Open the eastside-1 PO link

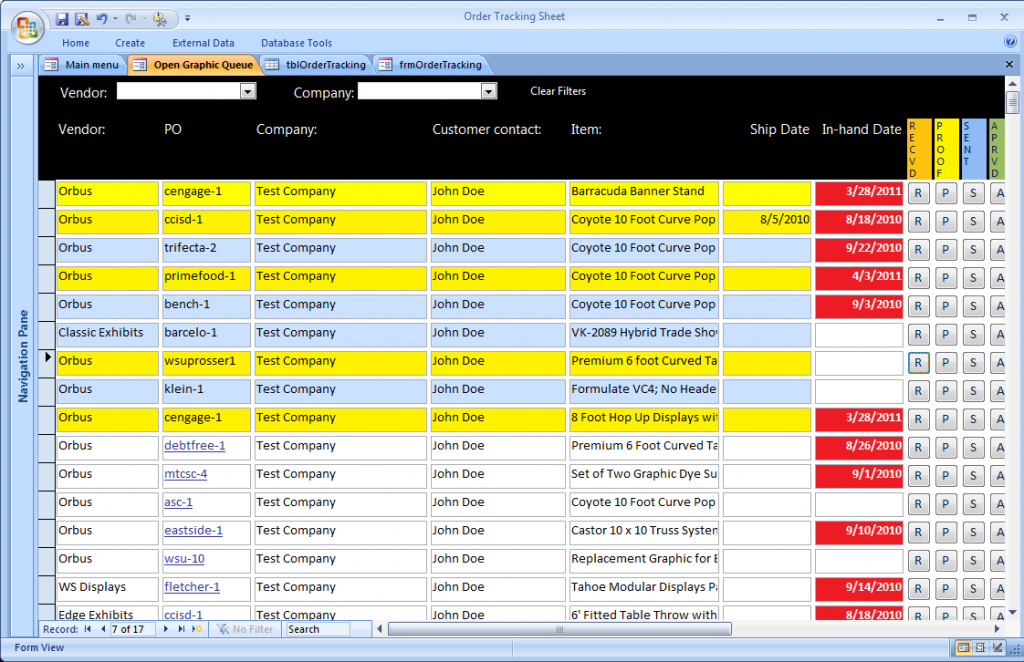click(193, 530)
